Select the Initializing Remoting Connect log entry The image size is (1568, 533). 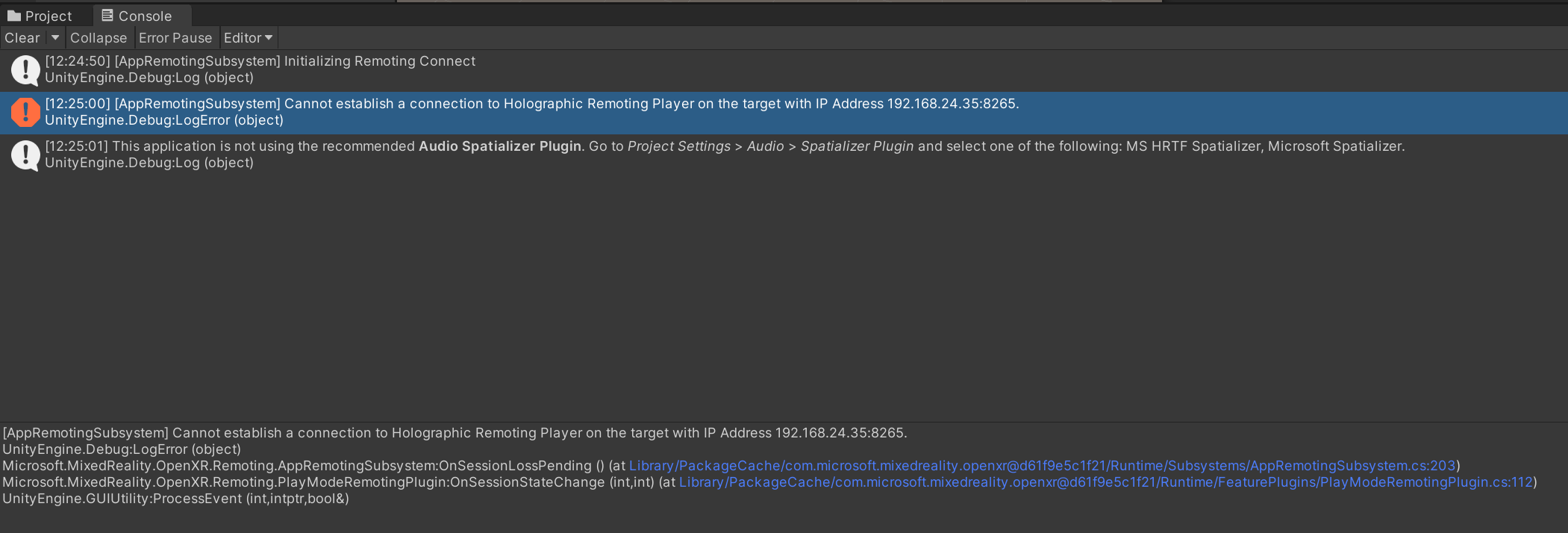(x=784, y=70)
